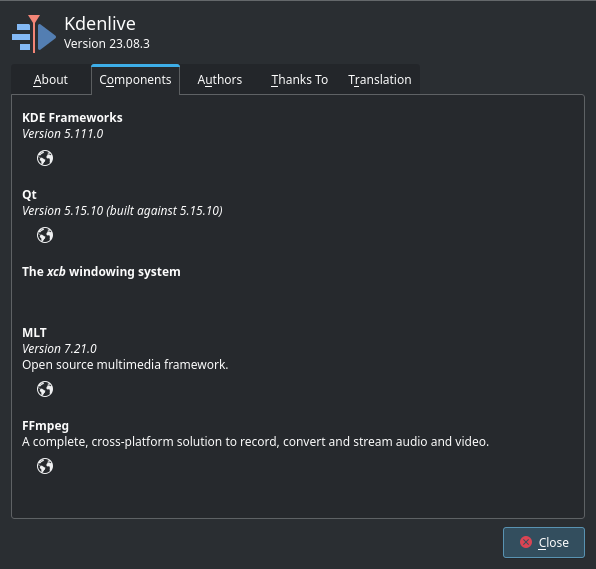Go to the Translation tab
Viewport: 596px width, 569px height.
380,80
